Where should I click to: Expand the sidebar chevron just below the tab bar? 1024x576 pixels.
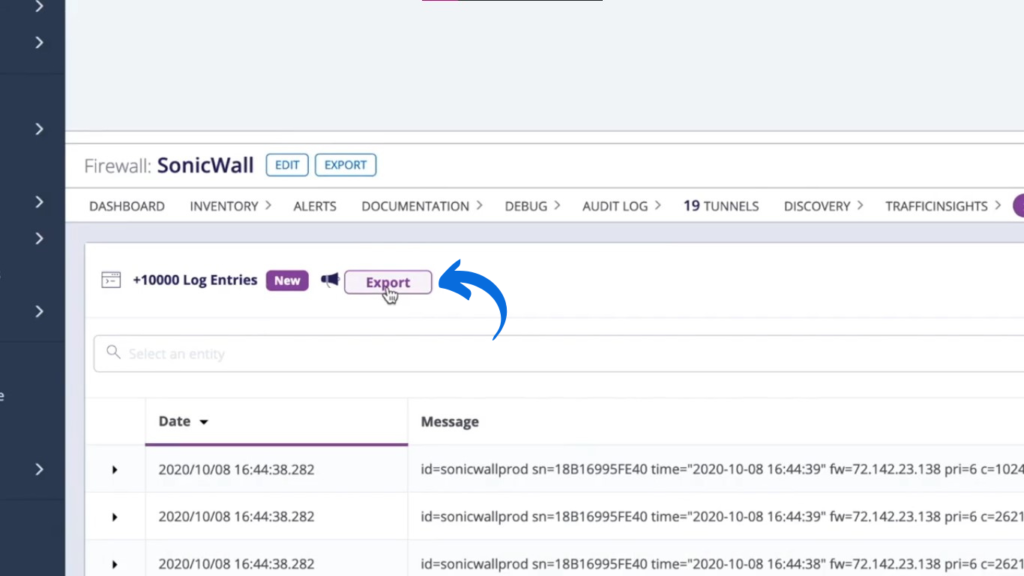click(39, 238)
